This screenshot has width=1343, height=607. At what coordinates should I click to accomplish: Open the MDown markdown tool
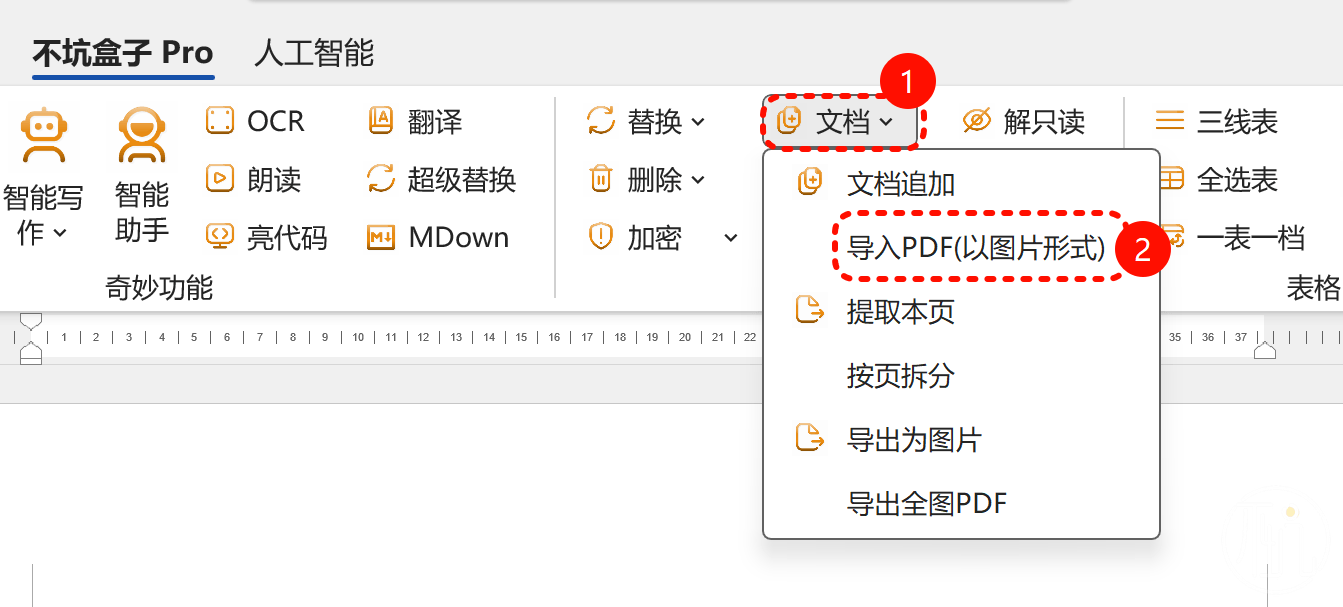coord(438,237)
